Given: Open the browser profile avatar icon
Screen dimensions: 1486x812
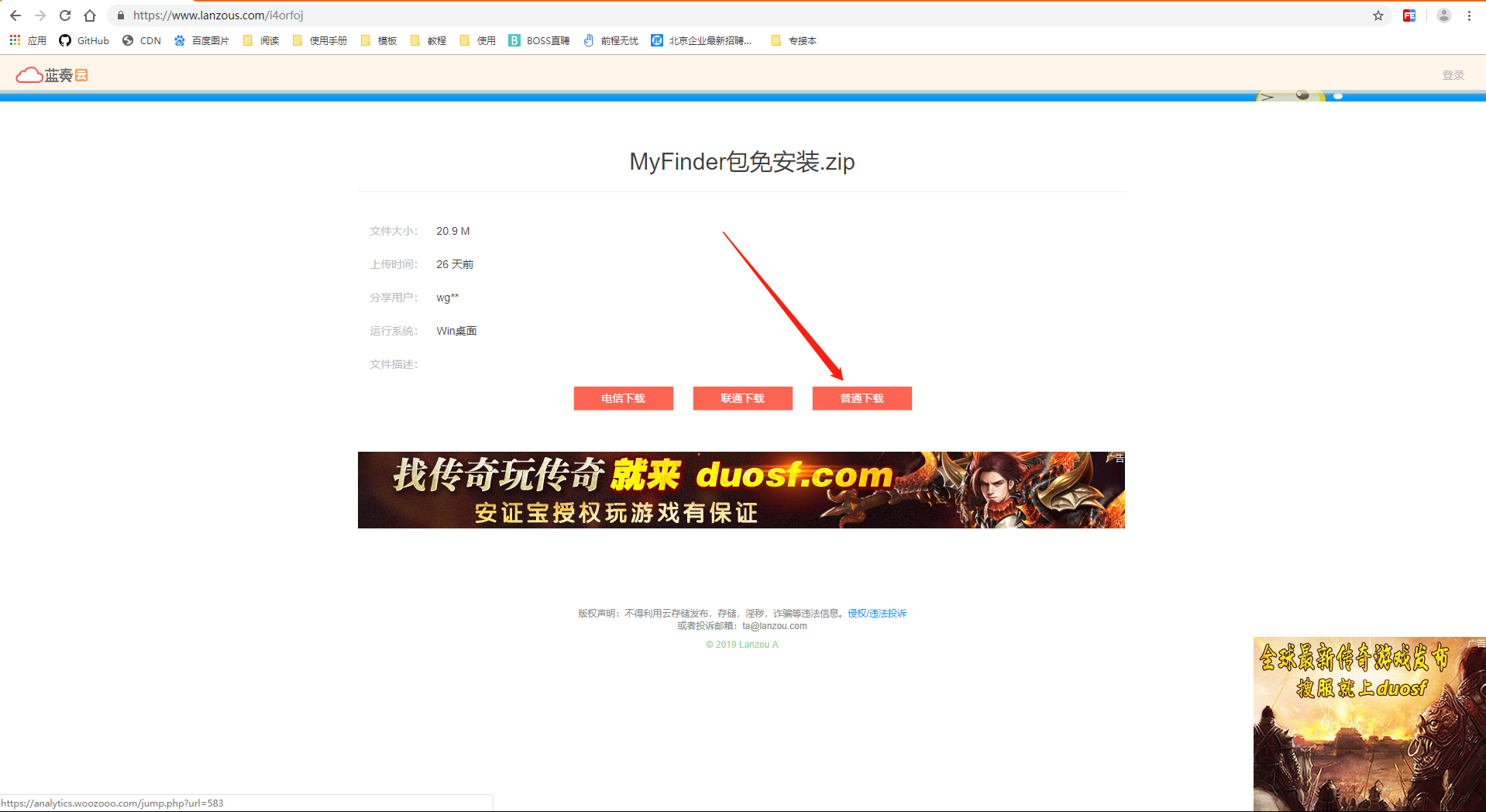Looking at the screenshot, I should (x=1443, y=15).
